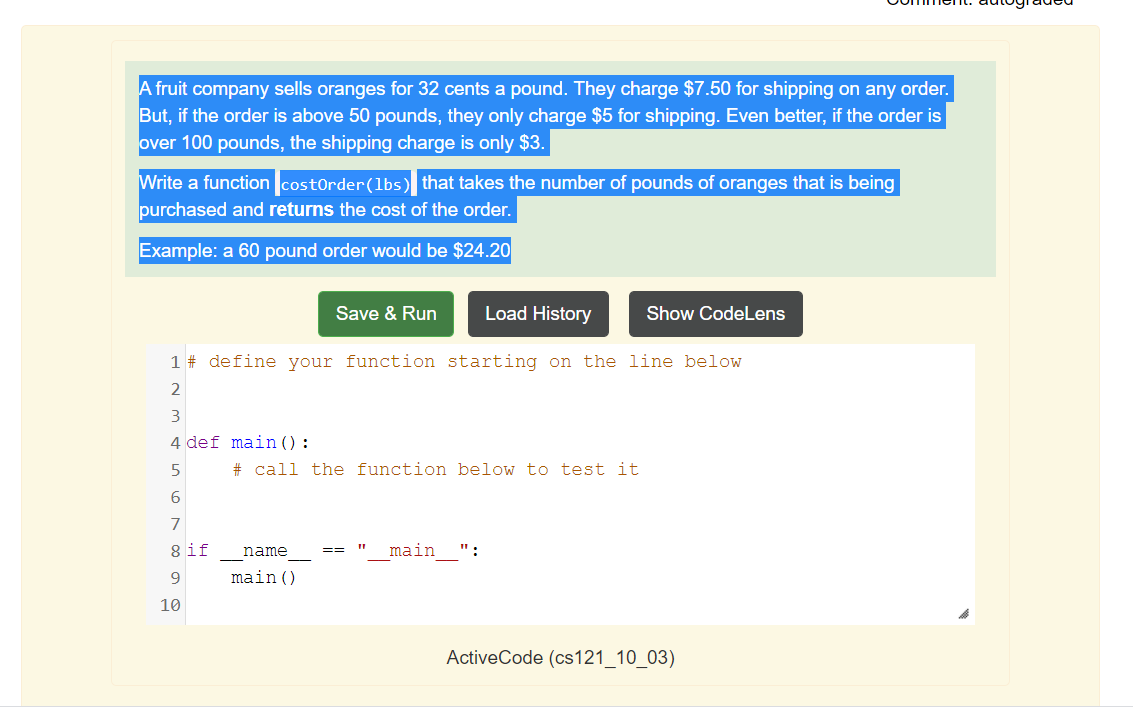
Task: Click line number 4 in the gutter
Action: (x=175, y=442)
